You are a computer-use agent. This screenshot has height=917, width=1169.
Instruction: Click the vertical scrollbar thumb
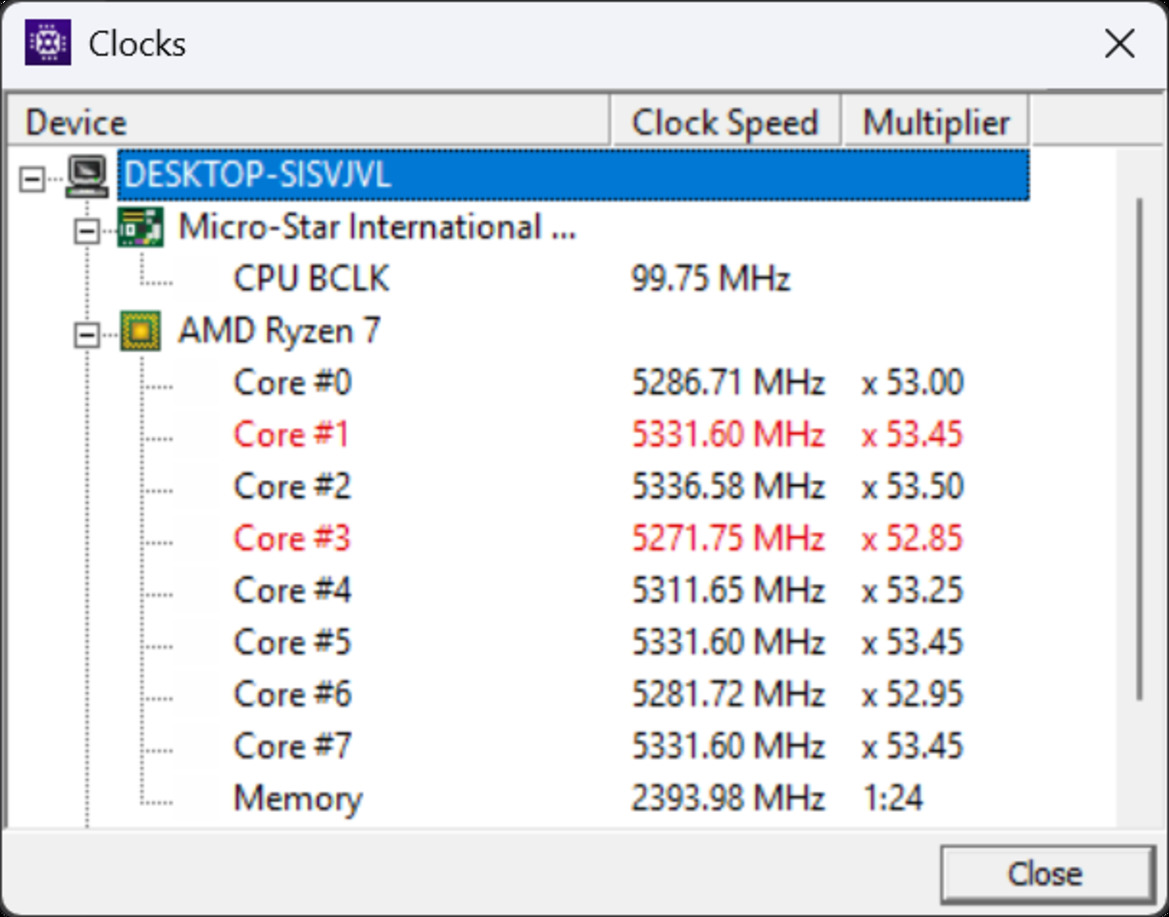pyautogui.click(x=1139, y=450)
